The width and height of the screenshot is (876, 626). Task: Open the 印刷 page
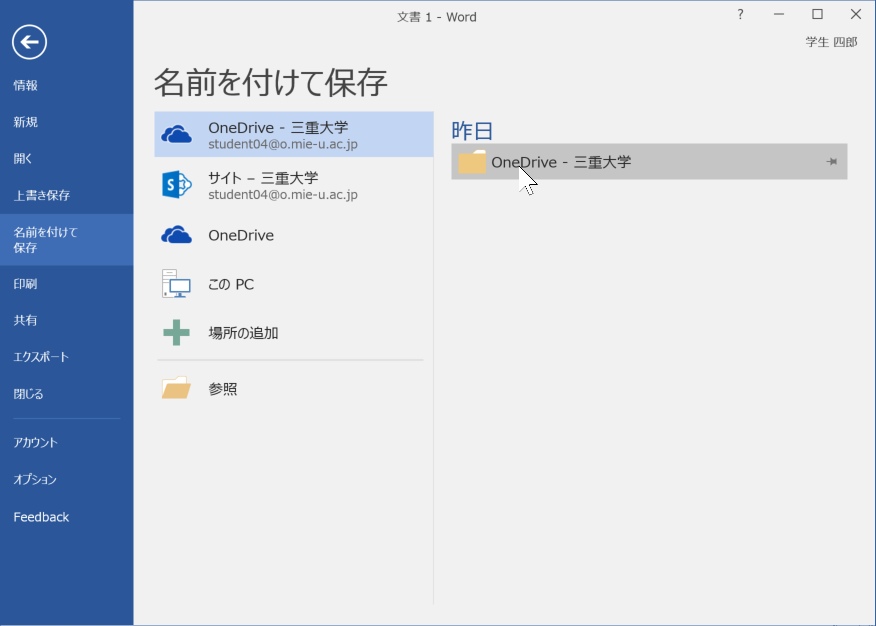[25, 284]
